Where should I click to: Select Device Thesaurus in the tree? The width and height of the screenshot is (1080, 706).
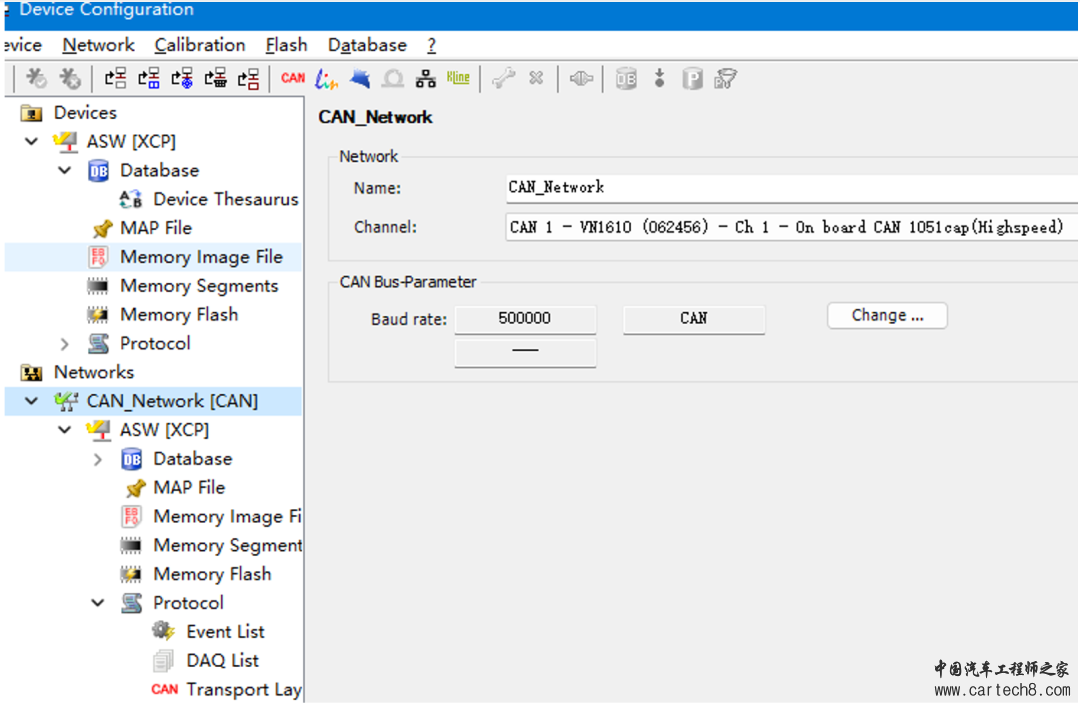225,199
